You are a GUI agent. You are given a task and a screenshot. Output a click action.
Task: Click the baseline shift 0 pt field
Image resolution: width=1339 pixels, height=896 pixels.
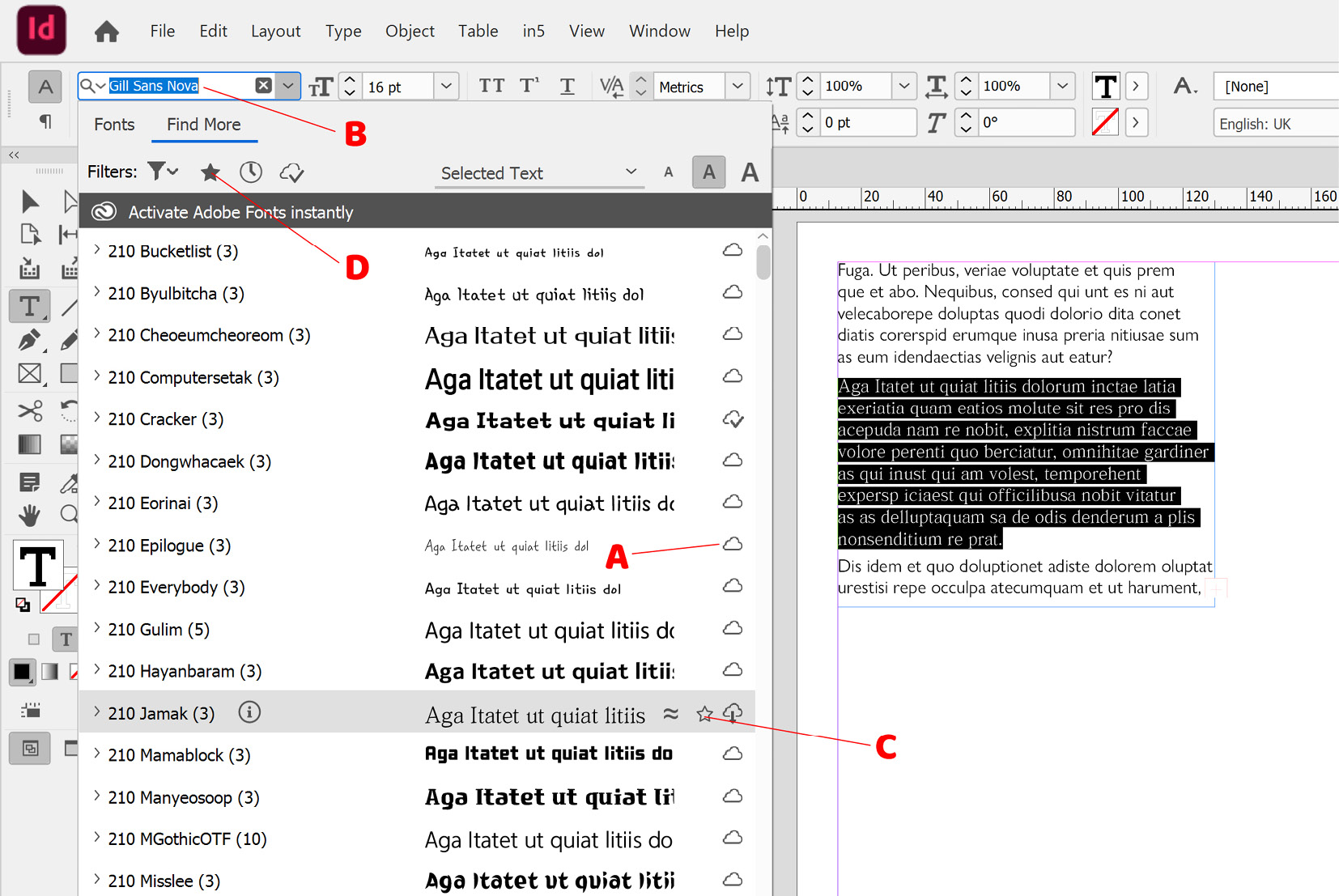(x=868, y=122)
